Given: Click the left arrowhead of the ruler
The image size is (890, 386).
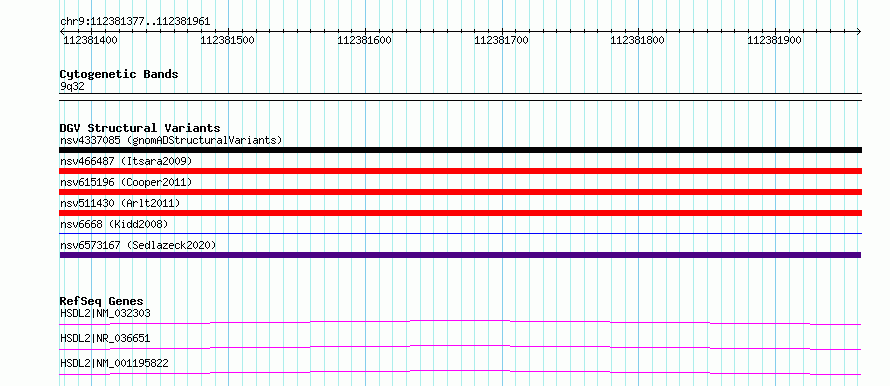Looking at the screenshot, I should tap(62, 31).
